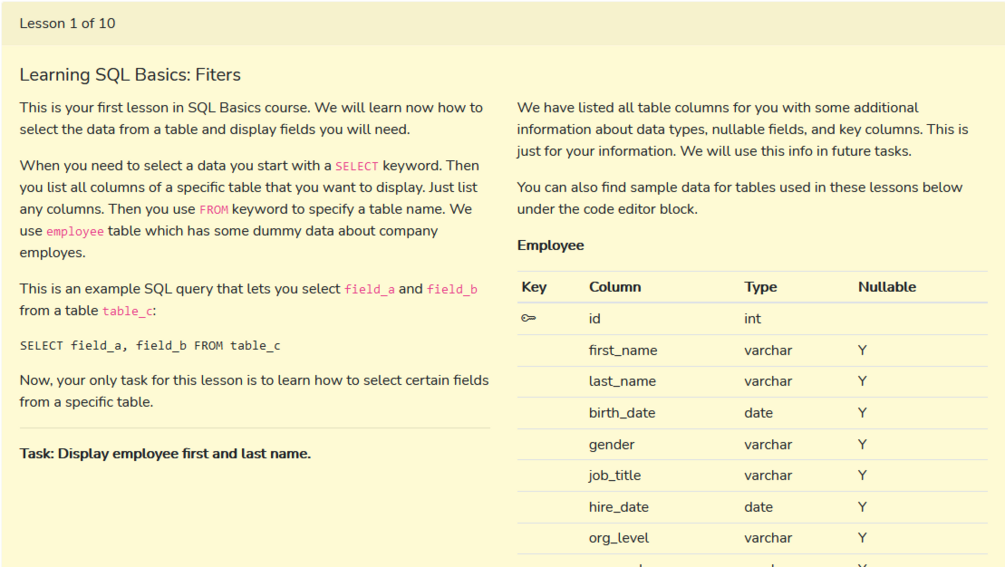The height and width of the screenshot is (567, 1005).
Task: Click the highlighted FROM keyword
Action: [x=214, y=210]
